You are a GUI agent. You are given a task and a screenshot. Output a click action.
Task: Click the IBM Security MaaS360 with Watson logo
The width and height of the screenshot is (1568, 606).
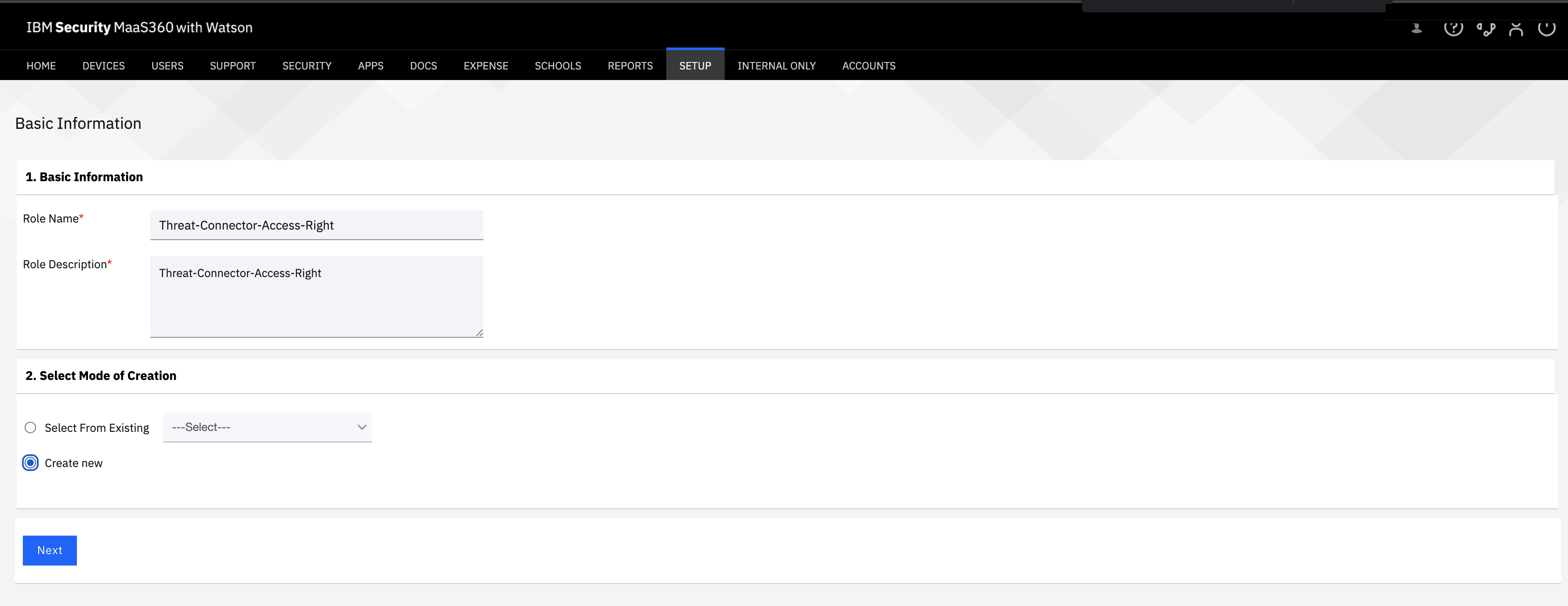(x=139, y=27)
